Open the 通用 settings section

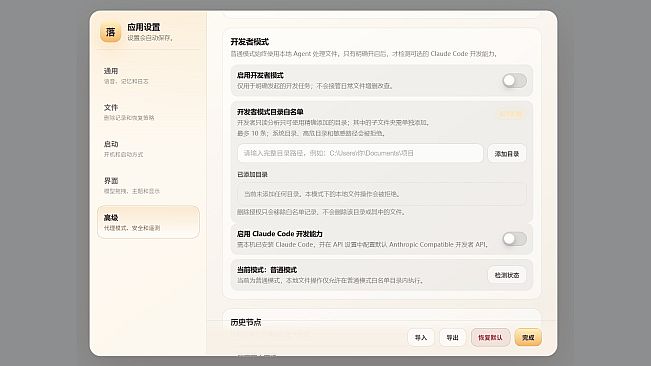(x=148, y=76)
